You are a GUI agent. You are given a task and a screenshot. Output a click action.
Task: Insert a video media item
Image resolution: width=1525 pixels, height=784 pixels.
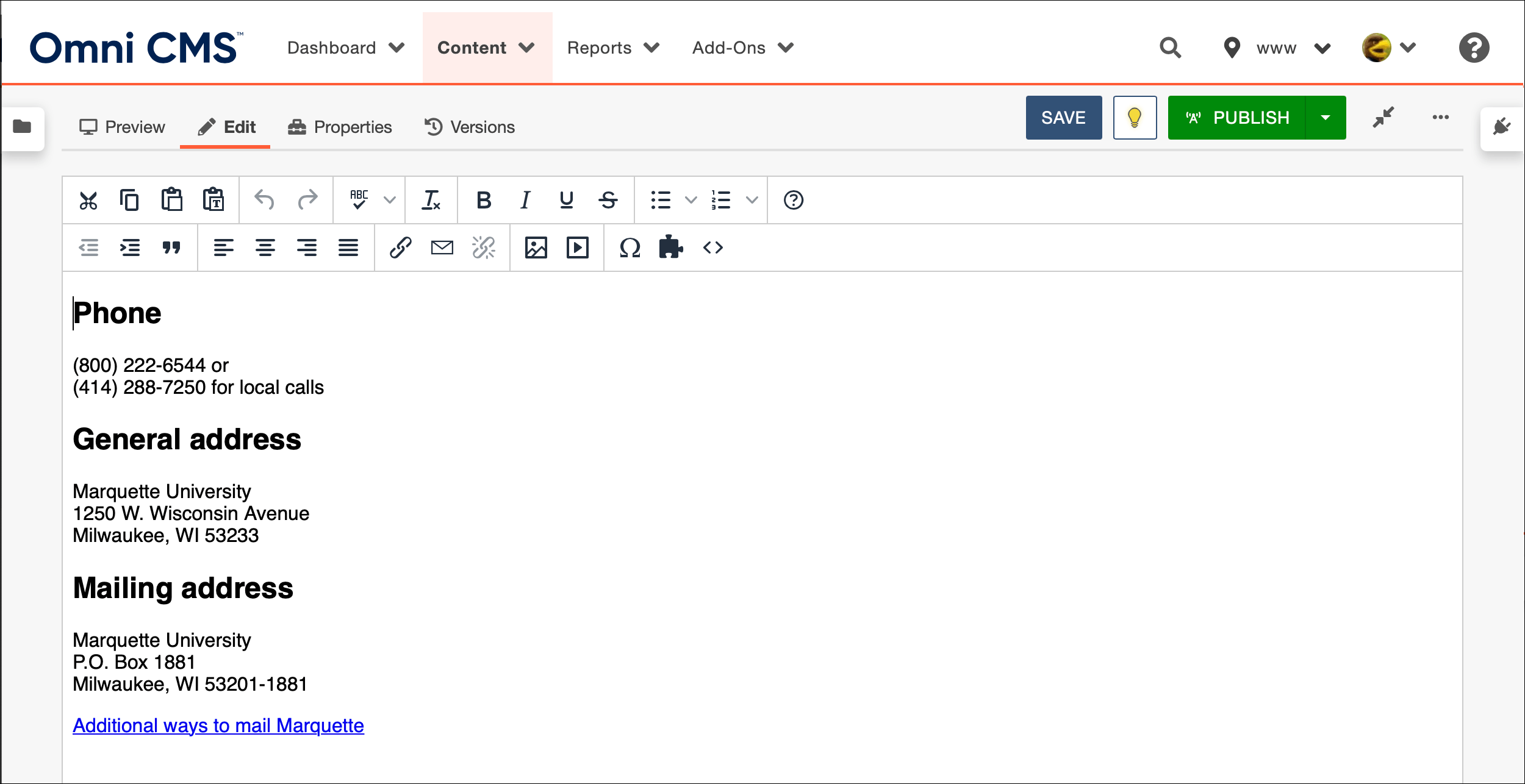click(x=578, y=248)
